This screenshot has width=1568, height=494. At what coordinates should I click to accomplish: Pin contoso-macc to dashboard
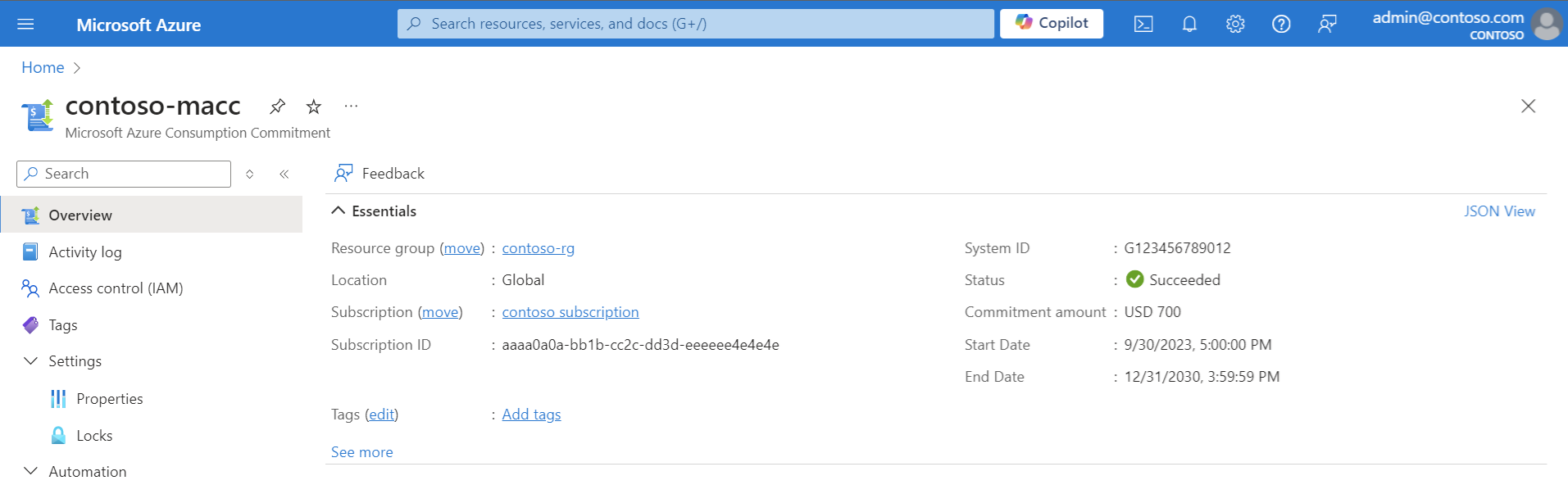click(x=277, y=107)
